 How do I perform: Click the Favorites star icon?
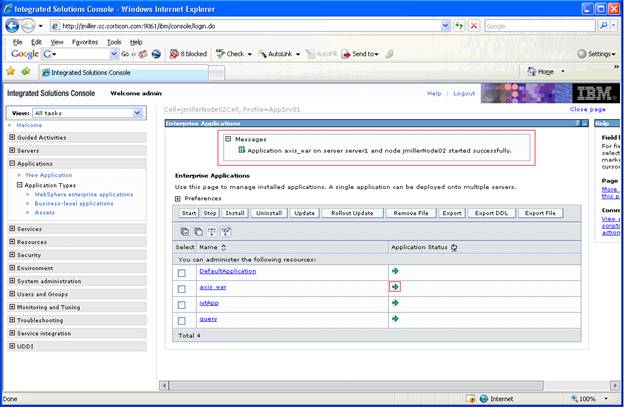click(x=11, y=71)
